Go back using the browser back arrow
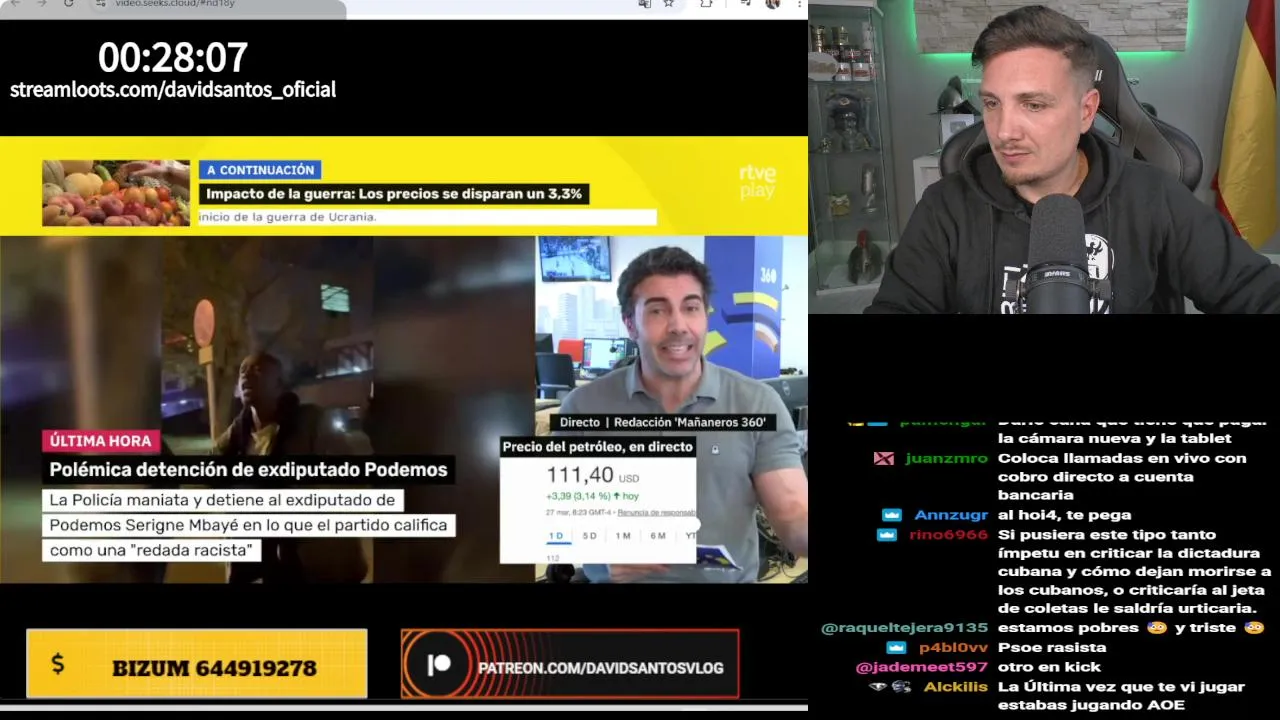 [x=14, y=3]
